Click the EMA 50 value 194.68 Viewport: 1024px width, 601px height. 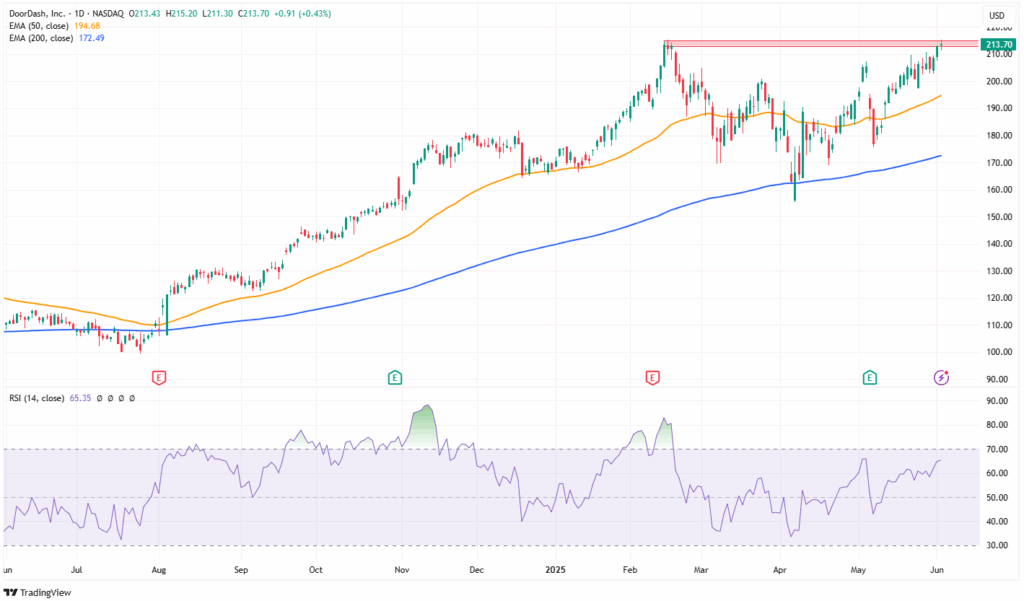tap(87, 26)
